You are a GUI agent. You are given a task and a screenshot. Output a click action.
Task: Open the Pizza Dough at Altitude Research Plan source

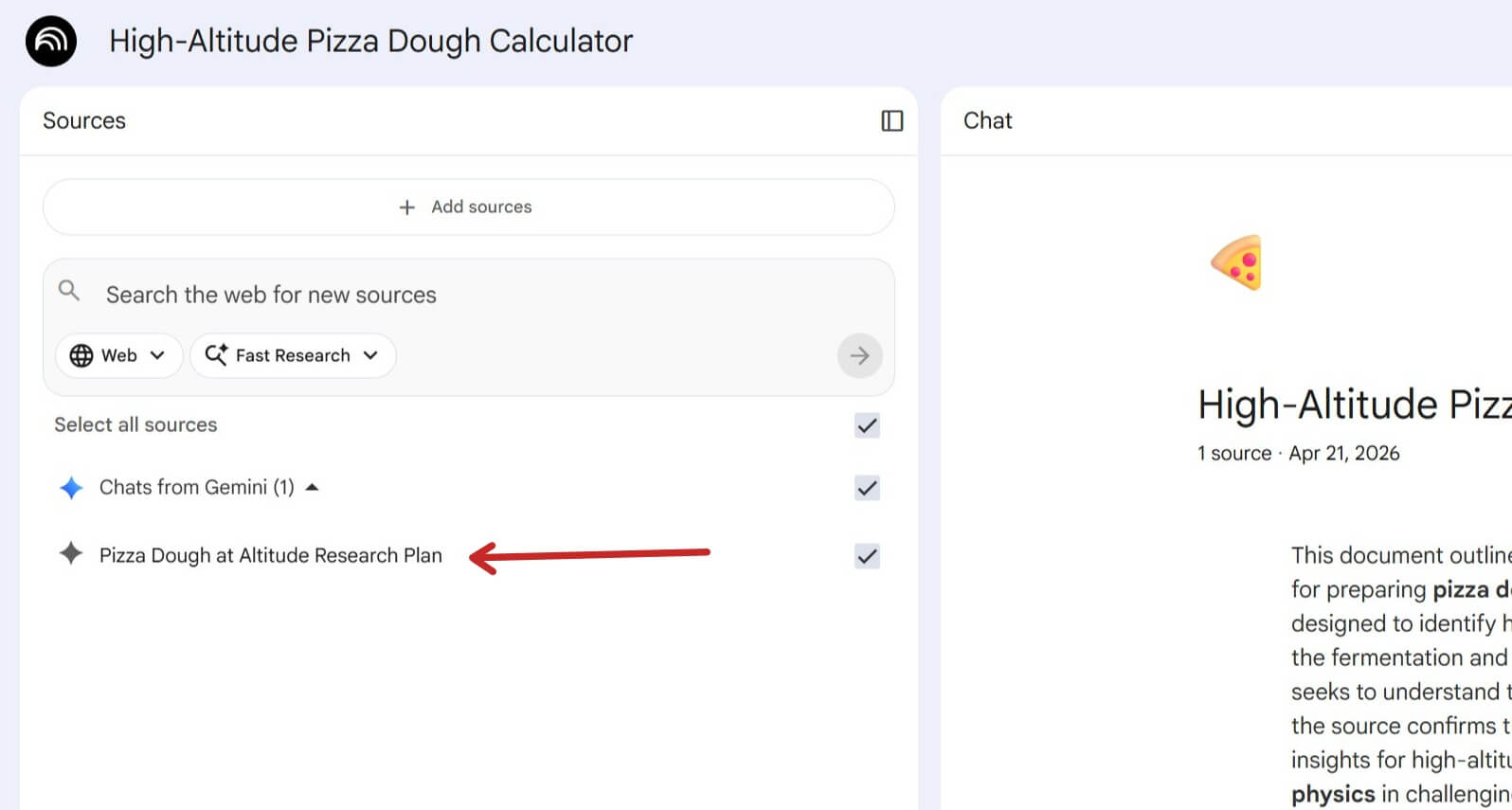[270, 555]
